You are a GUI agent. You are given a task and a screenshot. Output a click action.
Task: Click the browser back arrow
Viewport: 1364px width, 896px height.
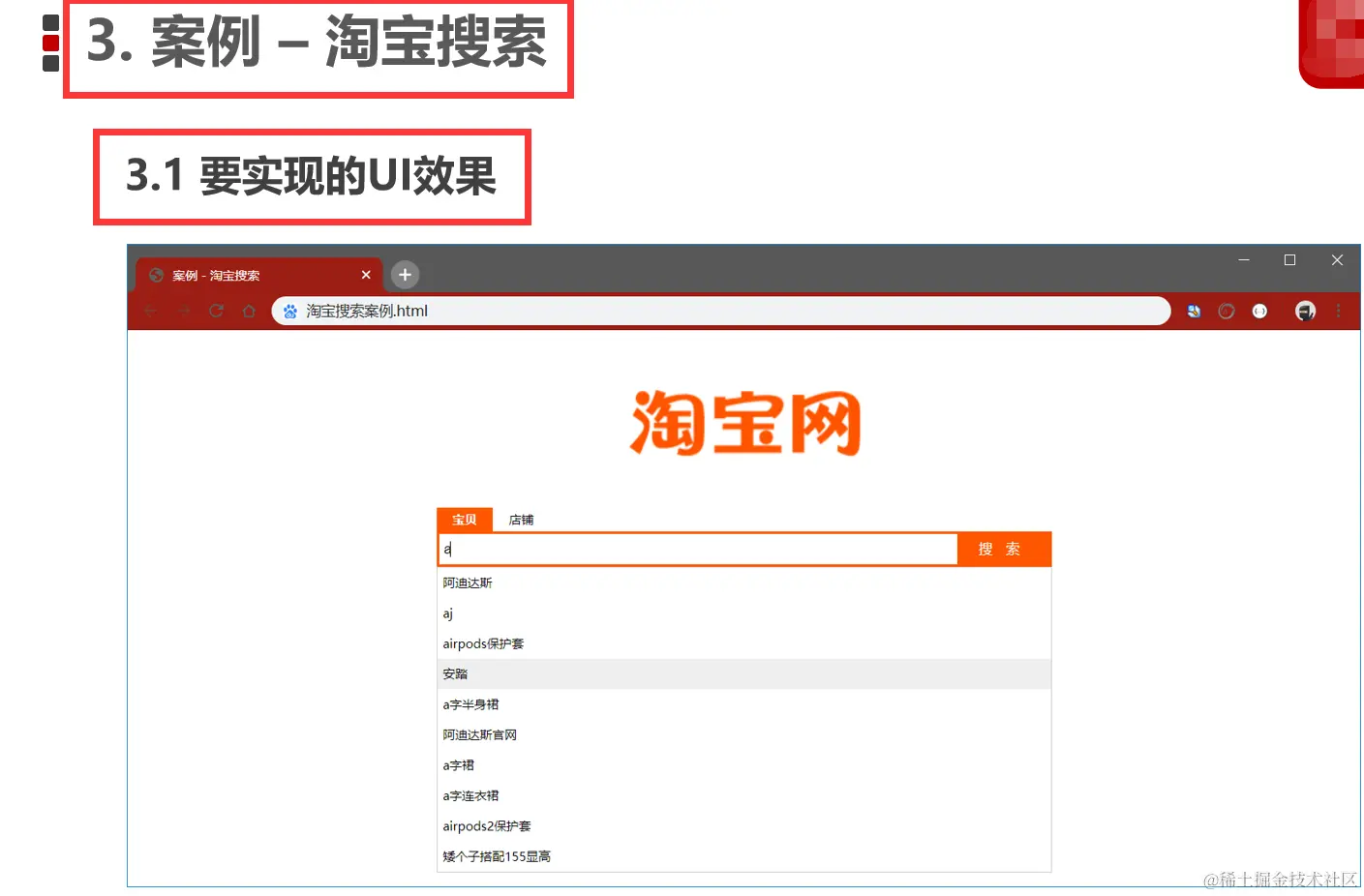[151, 311]
